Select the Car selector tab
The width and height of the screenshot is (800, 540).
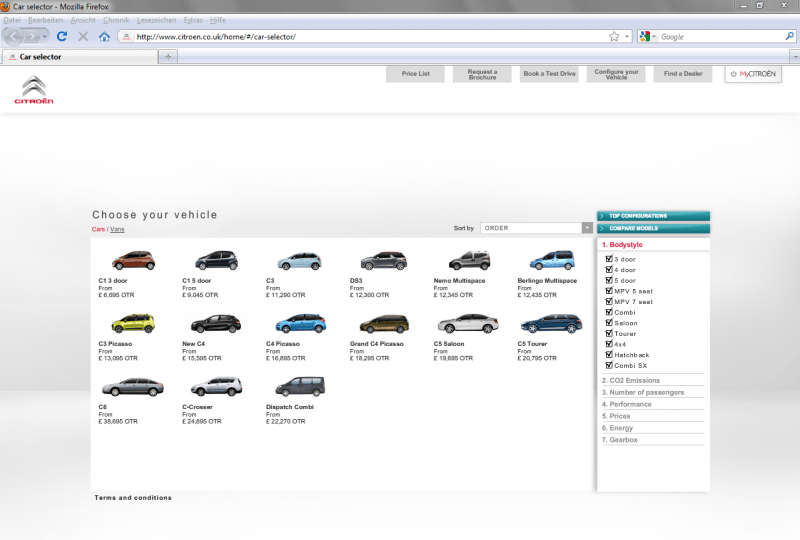[80, 57]
